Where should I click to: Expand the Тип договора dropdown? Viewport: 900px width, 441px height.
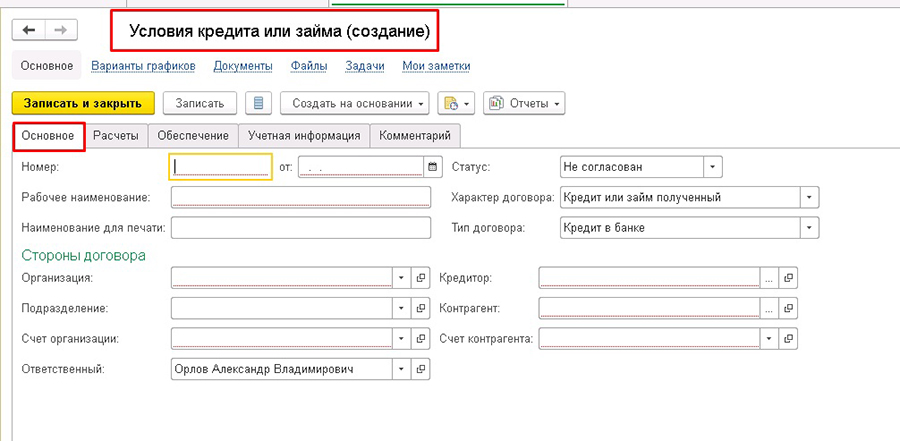point(809,228)
